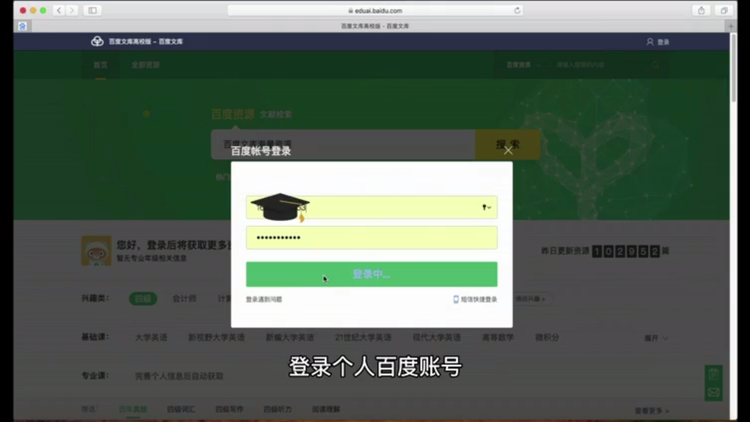The height and width of the screenshot is (422, 750).
Task: Click the 修改兴趣 button
Action: (x=530, y=299)
